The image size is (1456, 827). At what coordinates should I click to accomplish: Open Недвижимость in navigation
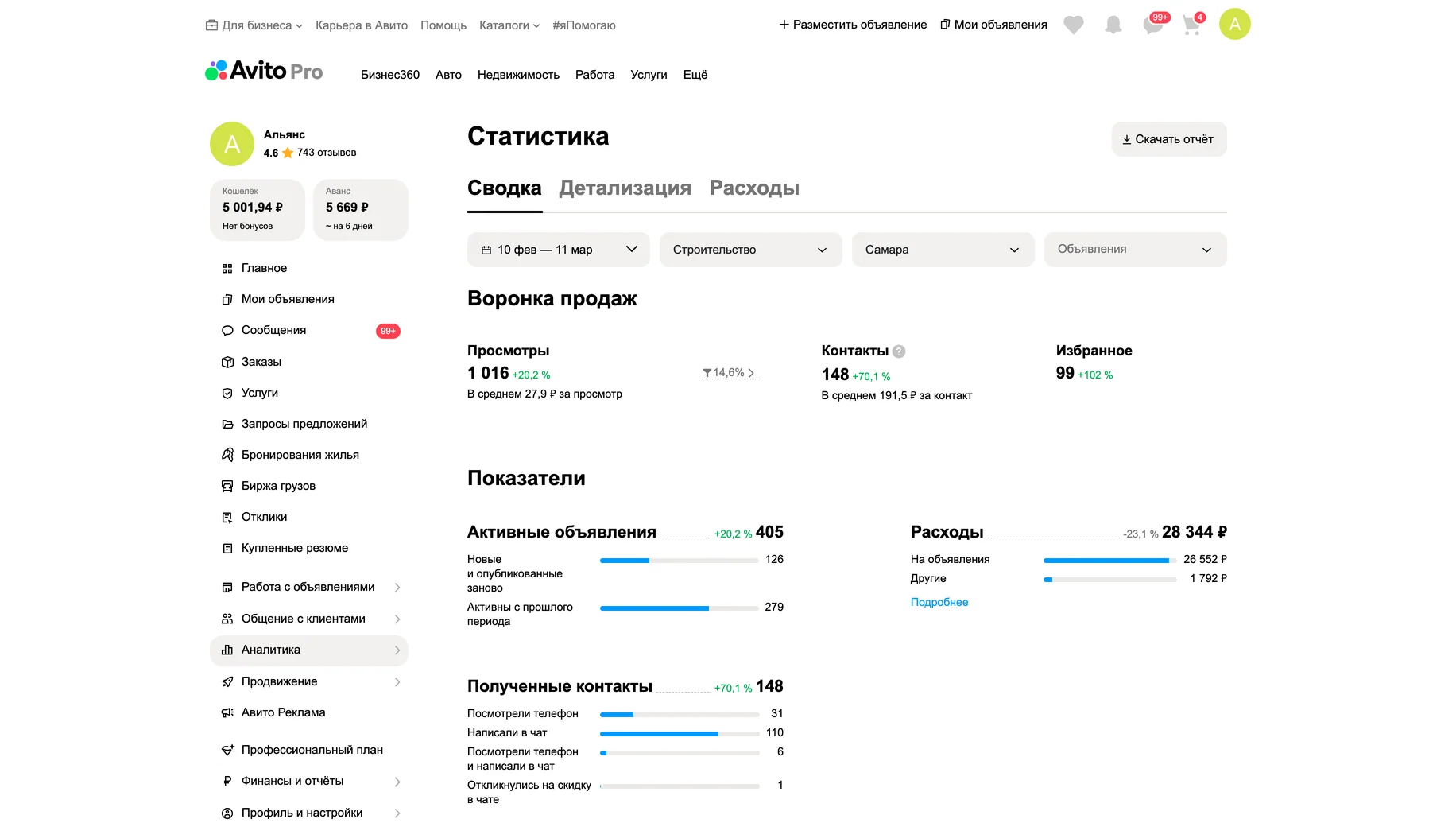pos(518,75)
